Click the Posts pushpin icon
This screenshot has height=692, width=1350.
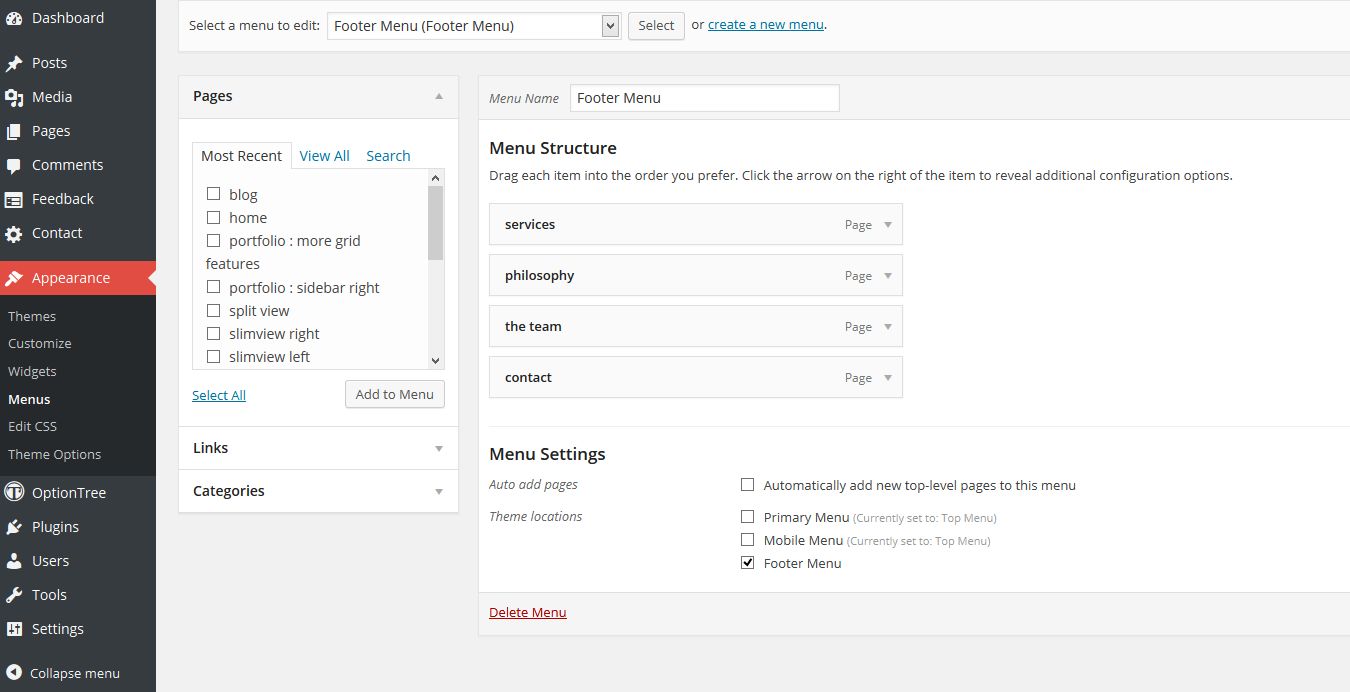point(14,63)
